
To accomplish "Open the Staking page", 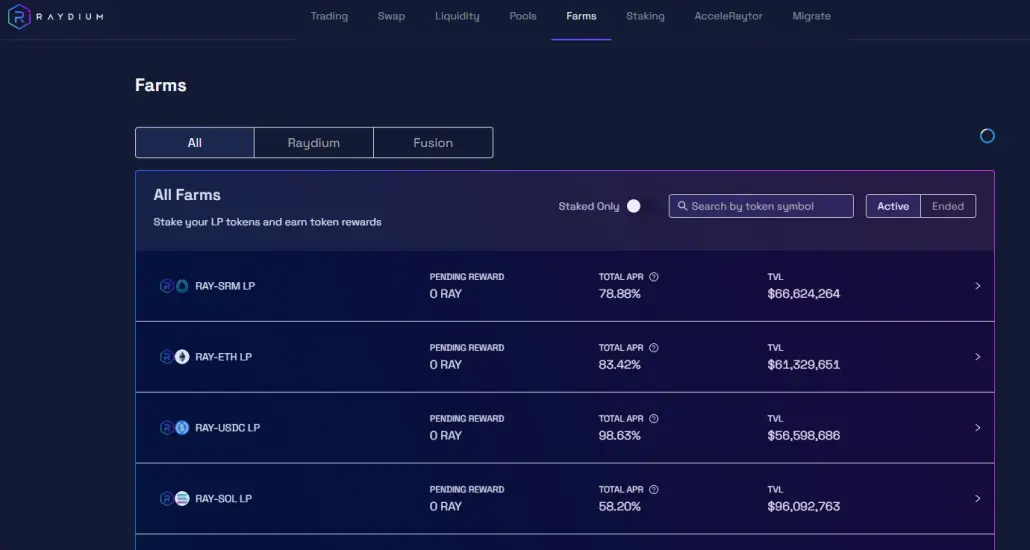I will [645, 16].
